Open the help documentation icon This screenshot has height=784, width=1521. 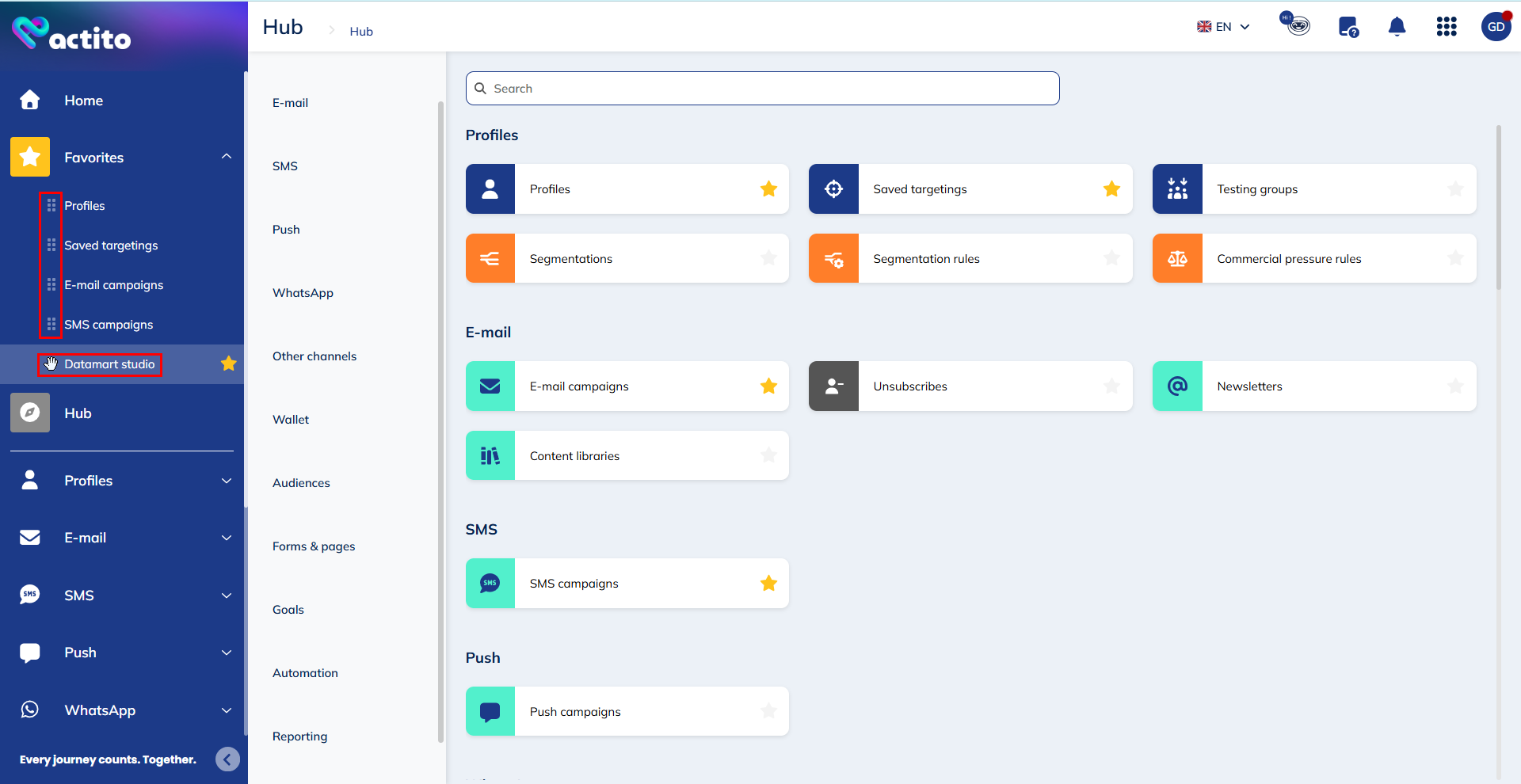(x=1348, y=26)
